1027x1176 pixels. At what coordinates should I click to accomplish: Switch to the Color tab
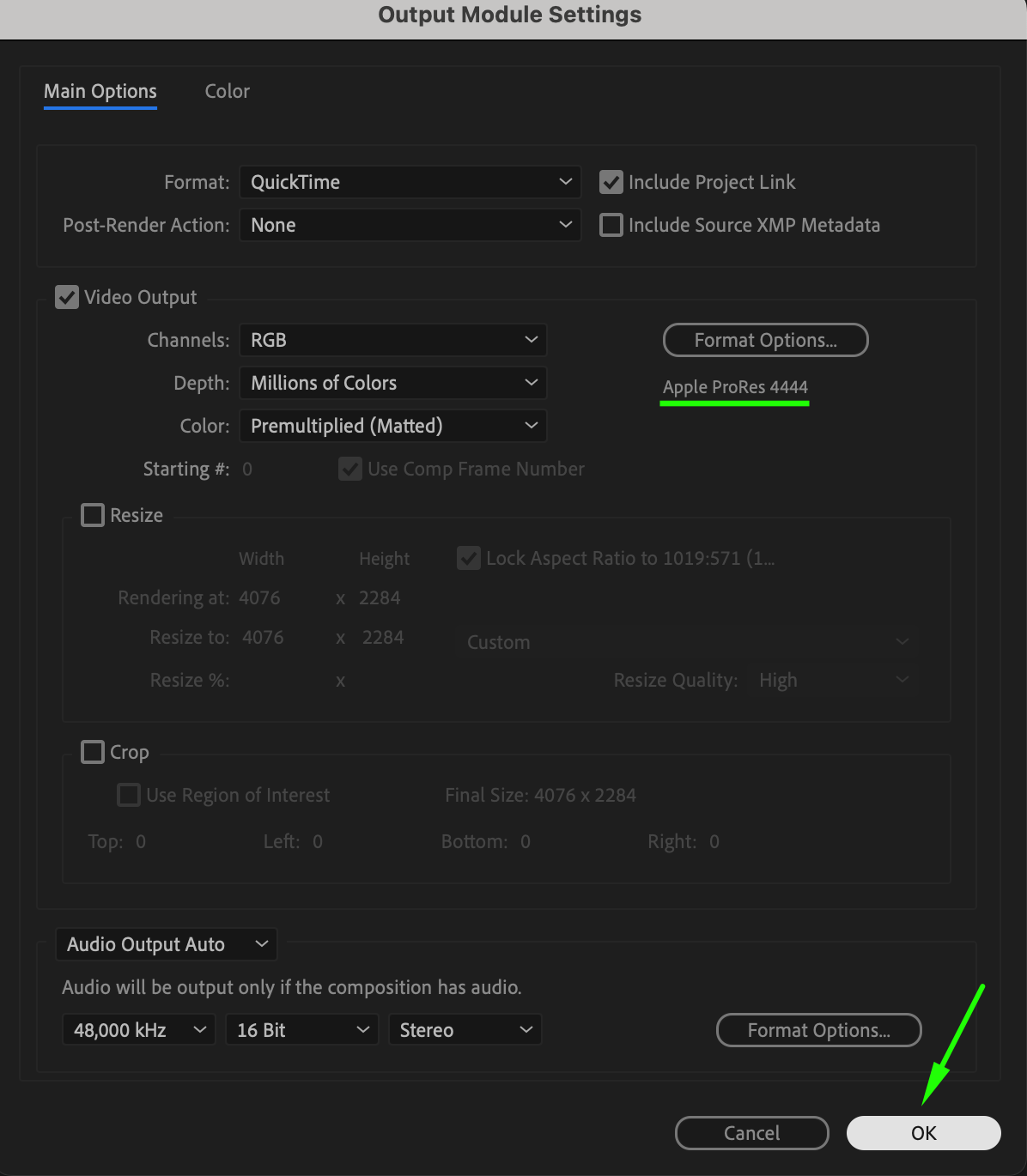(x=227, y=91)
